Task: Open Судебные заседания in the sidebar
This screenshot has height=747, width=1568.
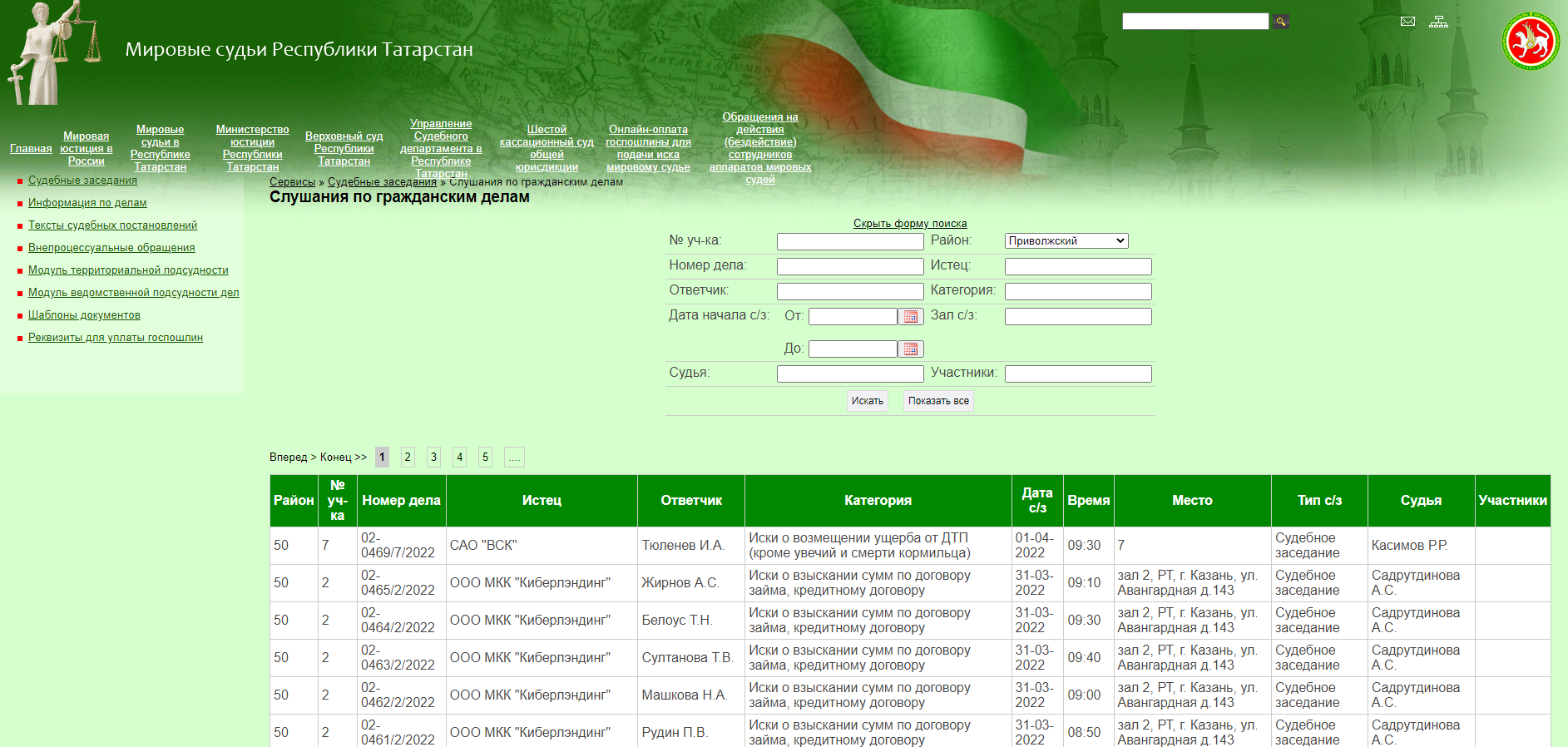Action: pyautogui.click(x=82, y=181)
